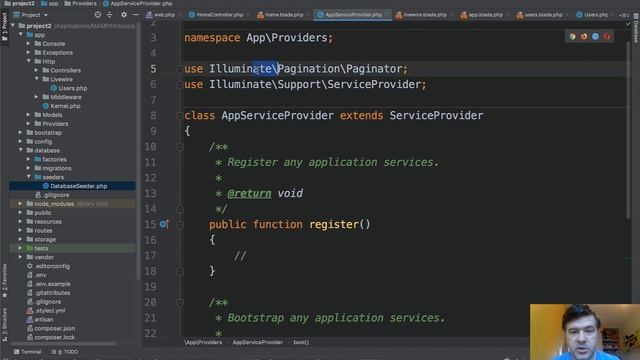Click the override gutter icon on line 15
Viewport: 640px width, 360px height.
pyautogui.click(x=164, y=224)
